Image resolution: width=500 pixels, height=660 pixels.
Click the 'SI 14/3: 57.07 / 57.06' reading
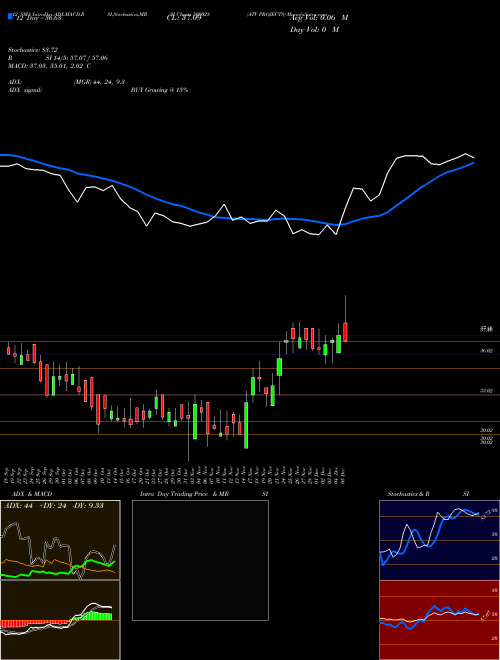click(77, 58)
